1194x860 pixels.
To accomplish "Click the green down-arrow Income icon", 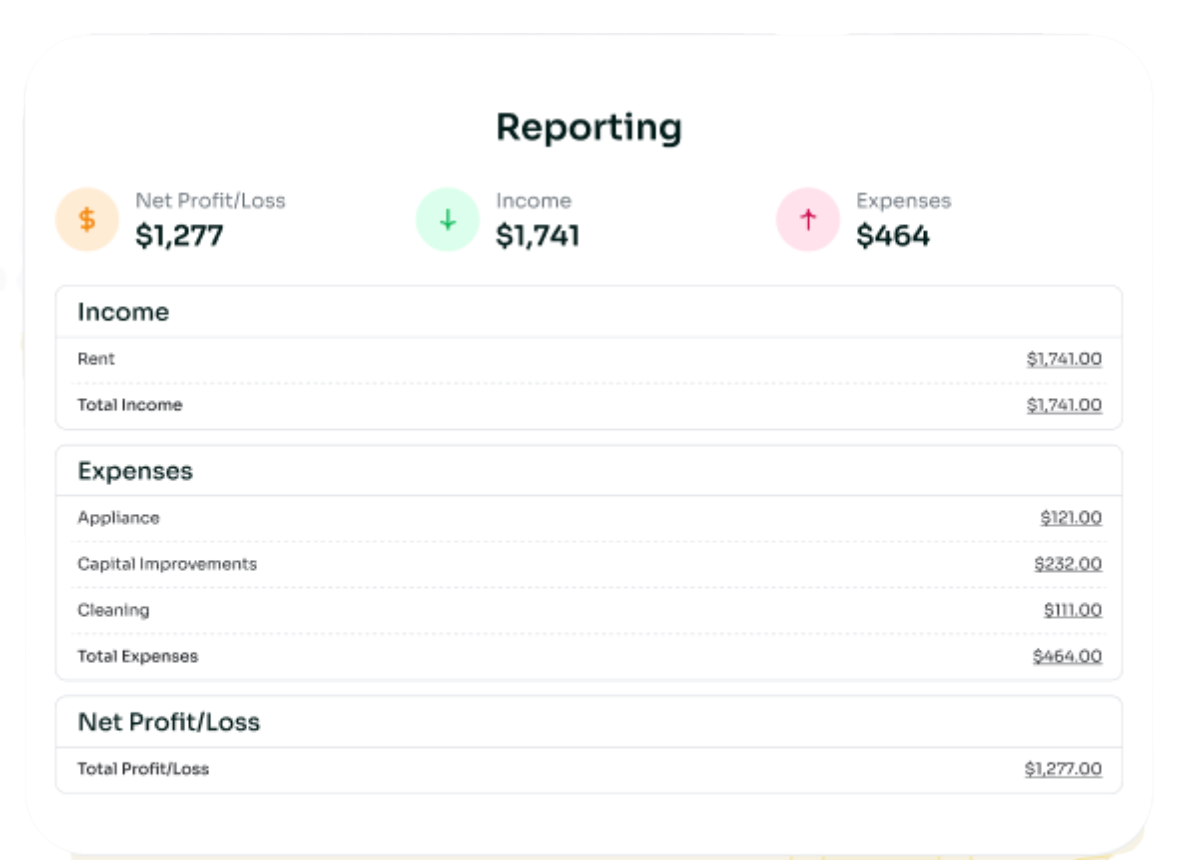I will (447, 220).
